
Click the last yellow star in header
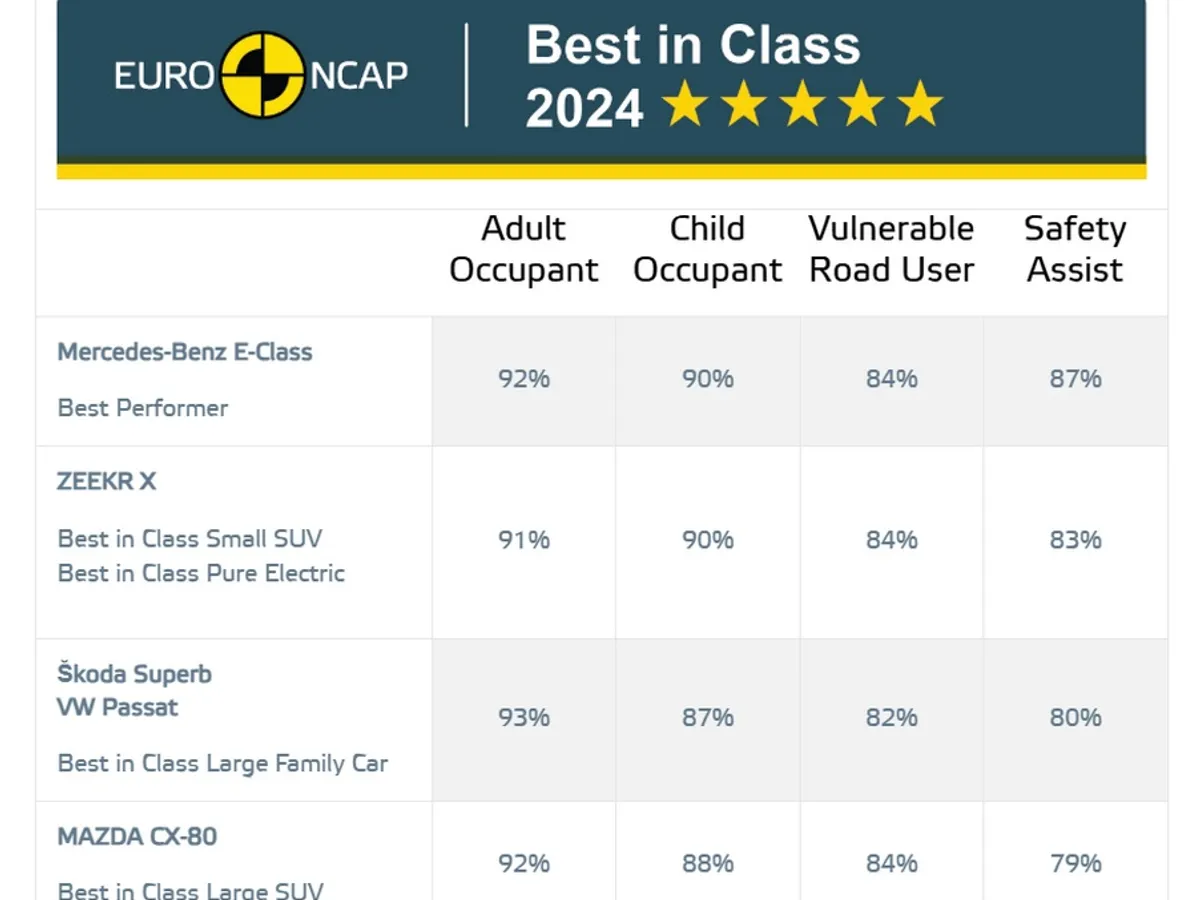tap(921, 106)
